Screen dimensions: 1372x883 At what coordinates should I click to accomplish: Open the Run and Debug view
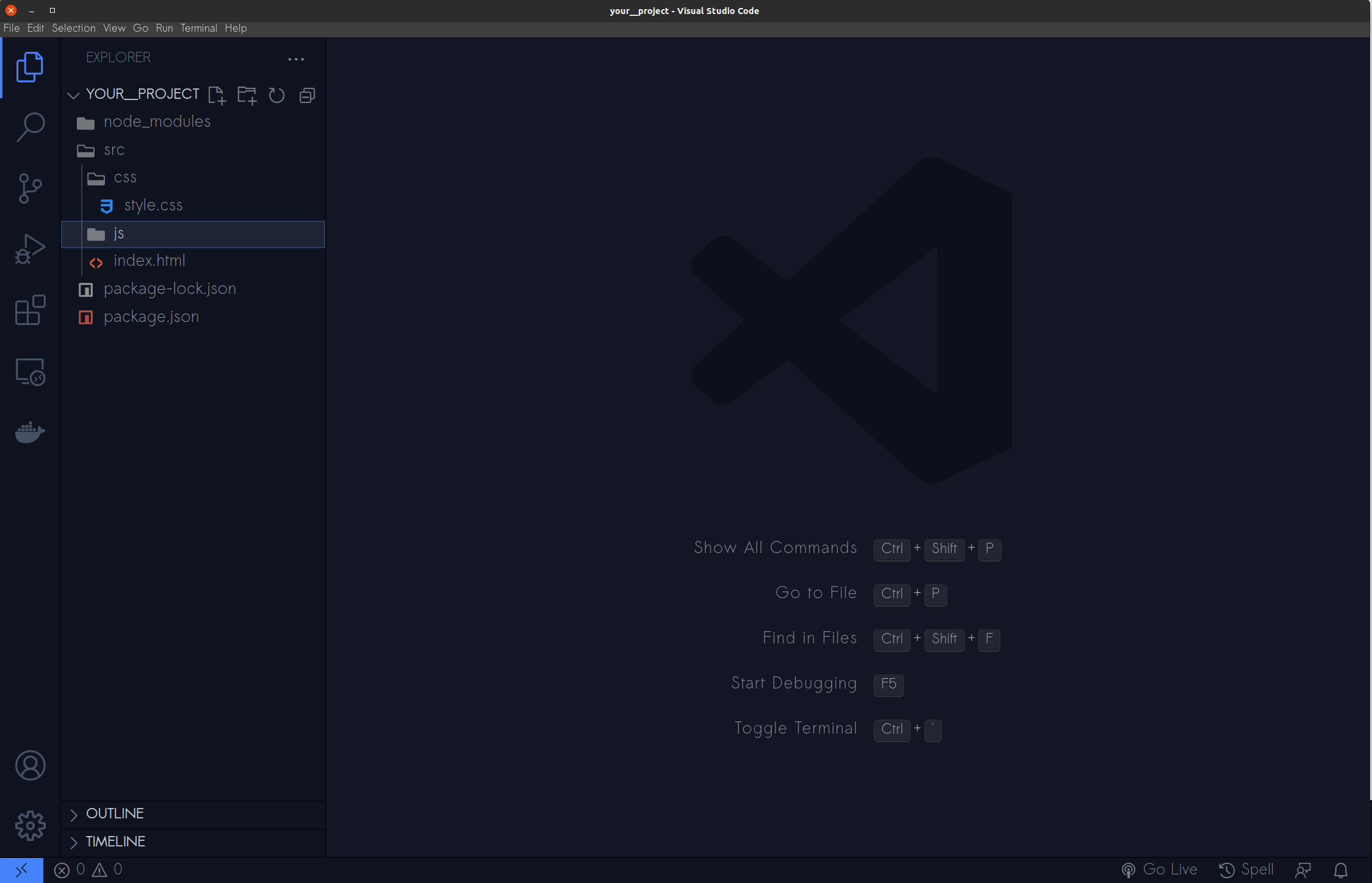[30, 249]
